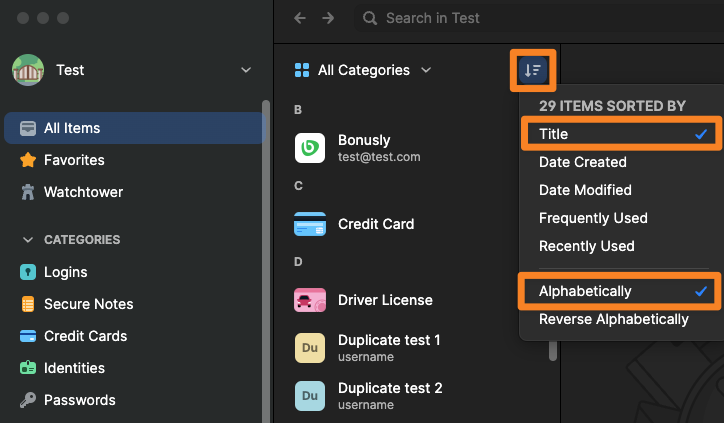Image resolution: width=724 pixels, height=423 pixels.
Task: Open the Duplicate test 1 item
Action: (x=390, y=347)
